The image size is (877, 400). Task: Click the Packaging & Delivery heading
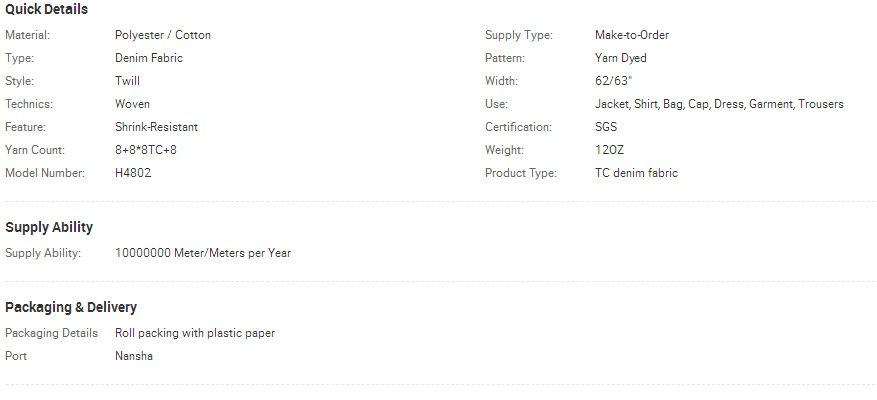click(x=71, y=307)
